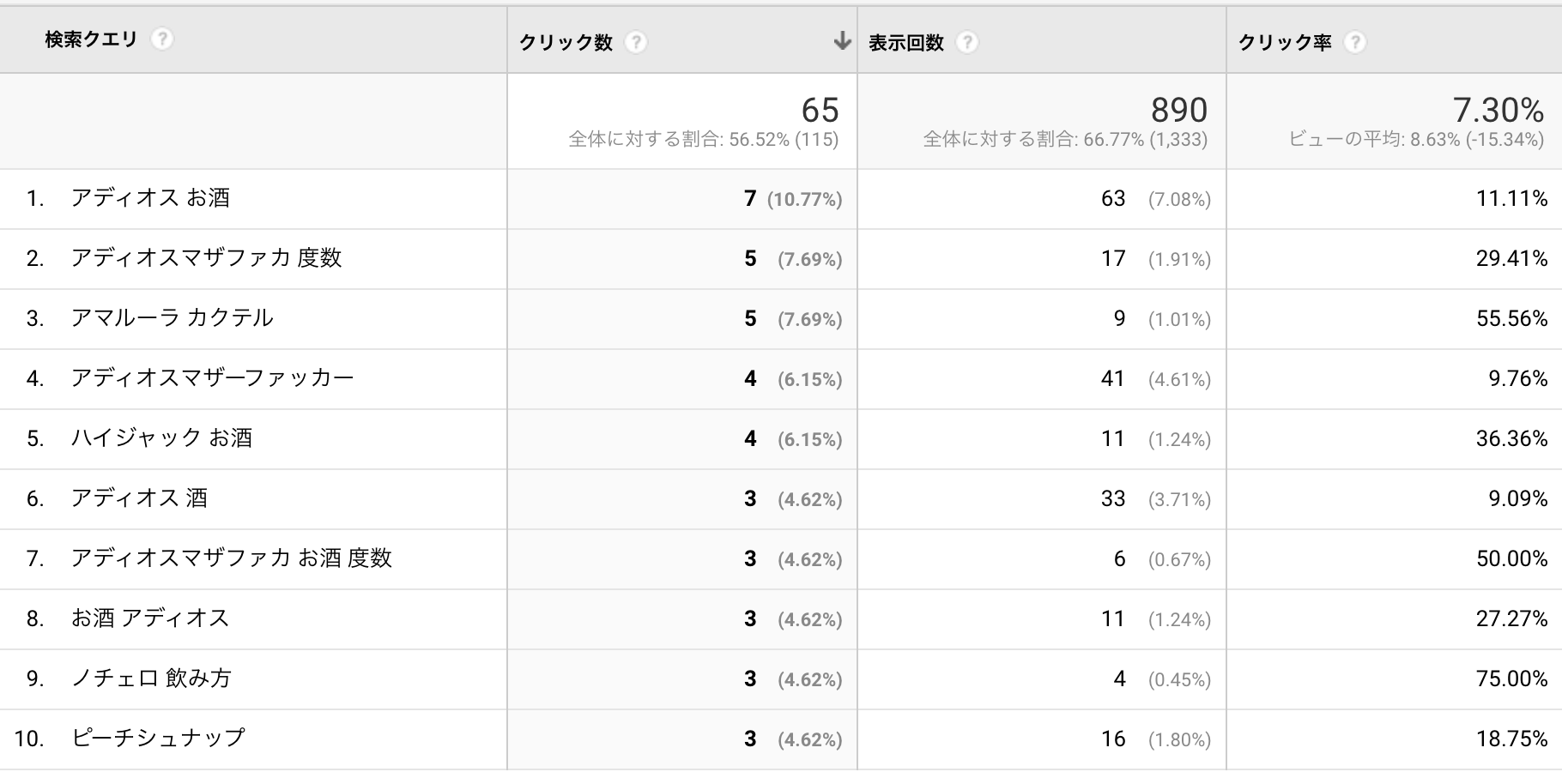Open query アディオス 酒

point(139,498)
